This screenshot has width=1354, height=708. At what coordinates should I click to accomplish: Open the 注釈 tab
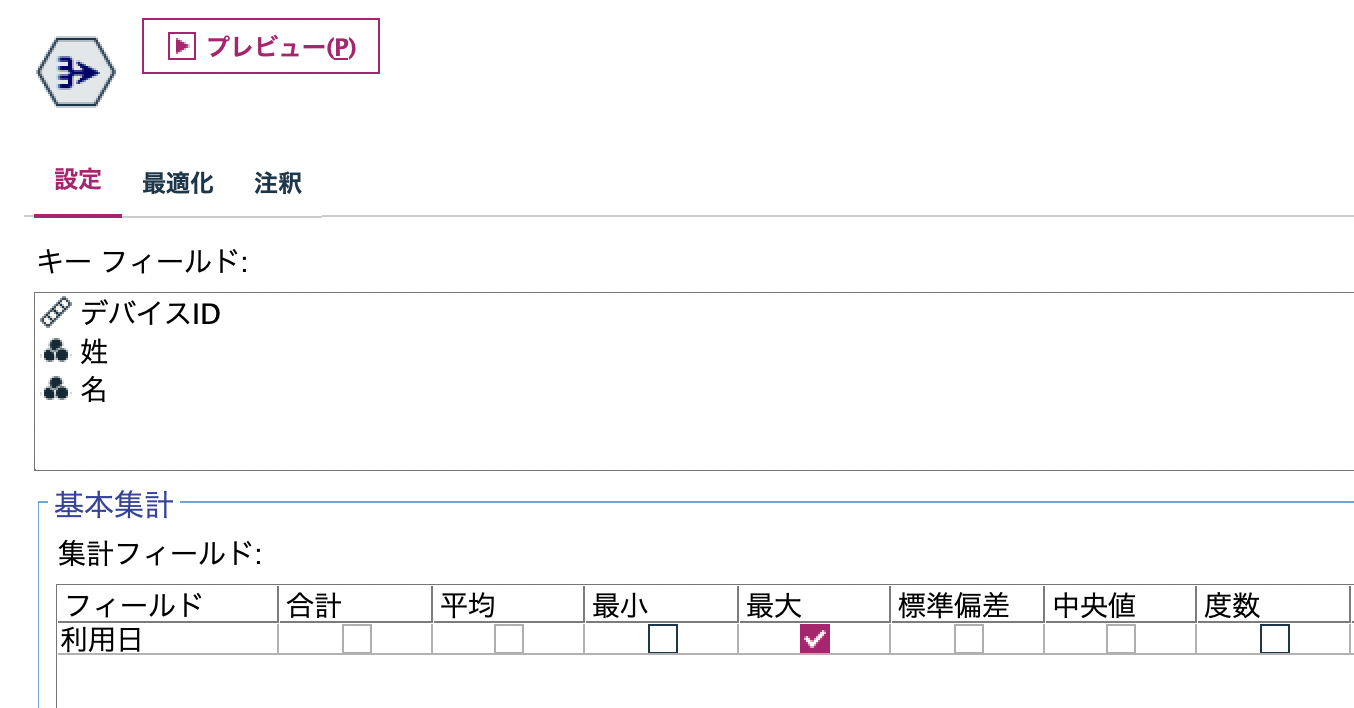(x=277, y=183)
